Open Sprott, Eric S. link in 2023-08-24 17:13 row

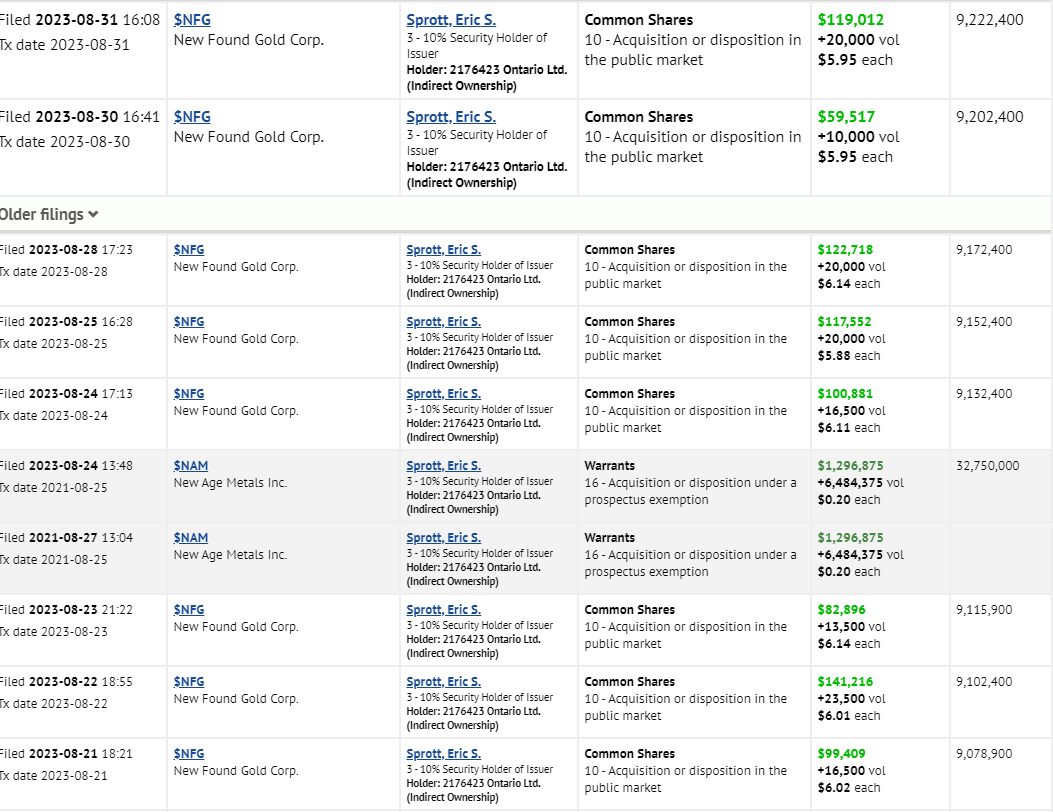tap(444, 394)
